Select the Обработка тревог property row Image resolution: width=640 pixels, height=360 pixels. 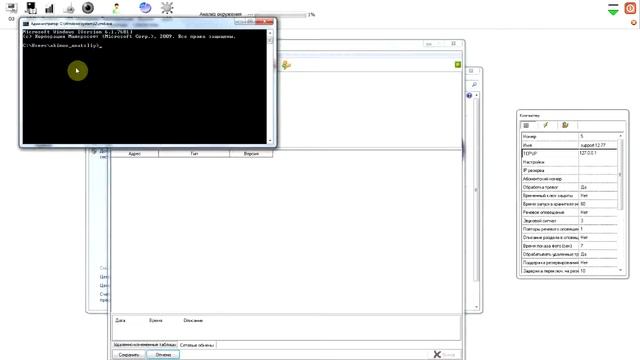(569, 187)
